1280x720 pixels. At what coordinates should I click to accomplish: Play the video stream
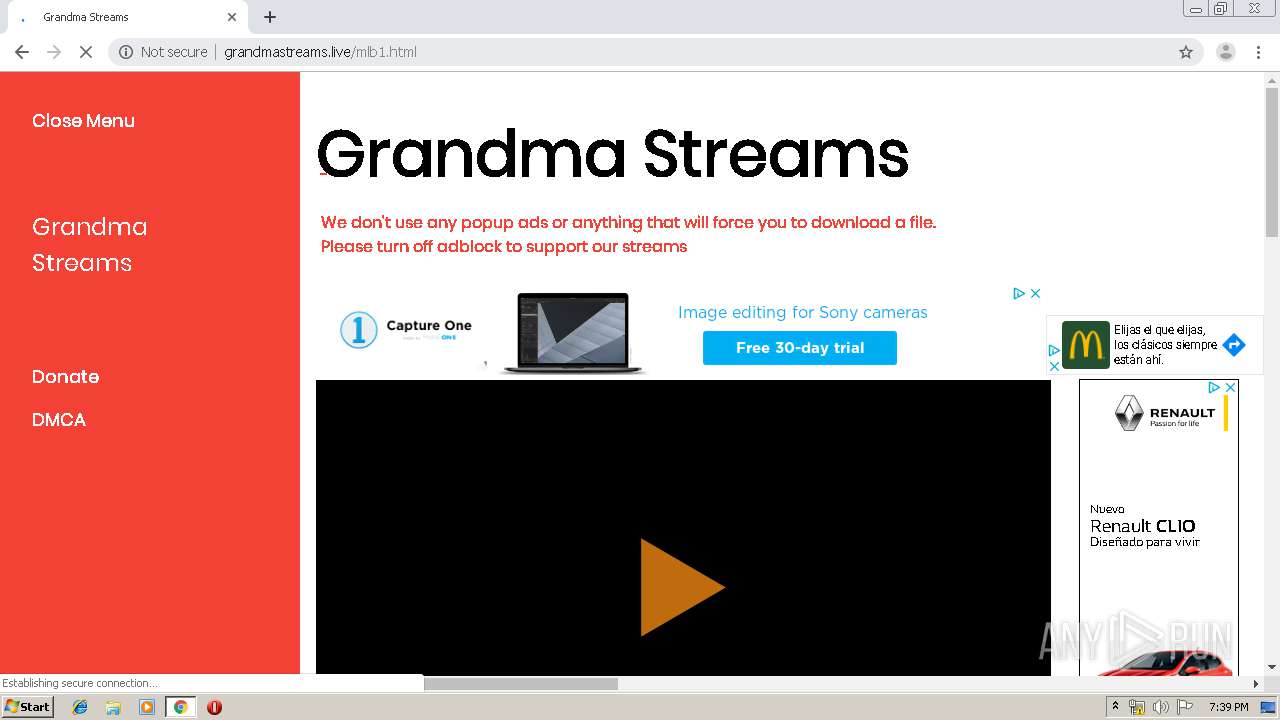click(x=682, y=587)
